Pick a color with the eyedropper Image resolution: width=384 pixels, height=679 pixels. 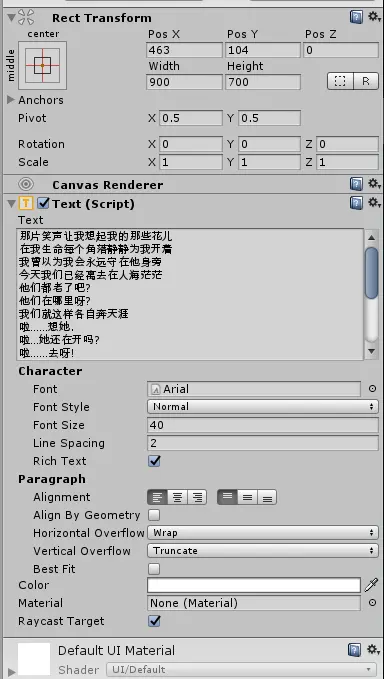pyautogui.click(x=371, y=585)
